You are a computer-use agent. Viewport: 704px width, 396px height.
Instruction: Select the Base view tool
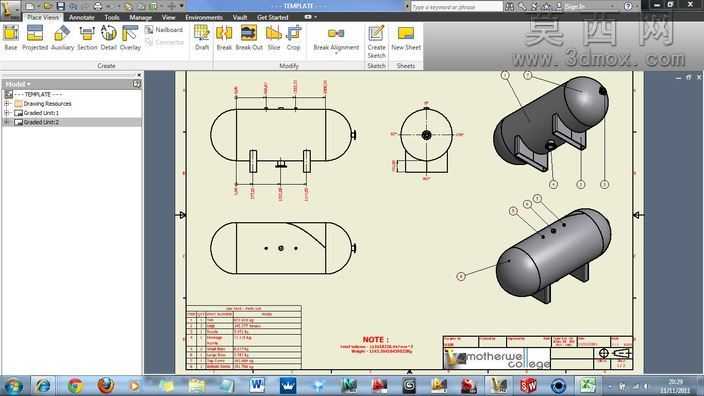tap(11, 38)
